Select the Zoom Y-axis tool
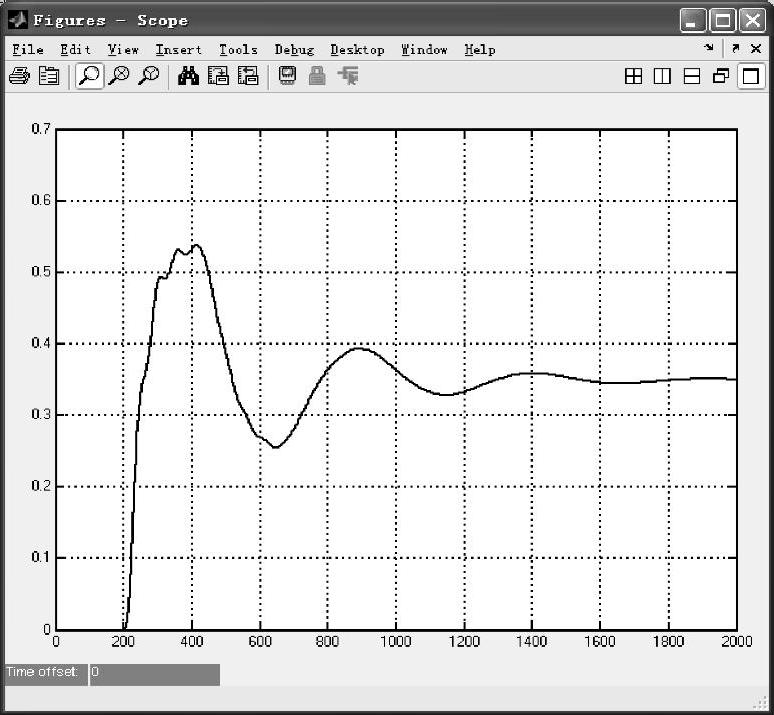Screen dimensions: 774x715 149,76
